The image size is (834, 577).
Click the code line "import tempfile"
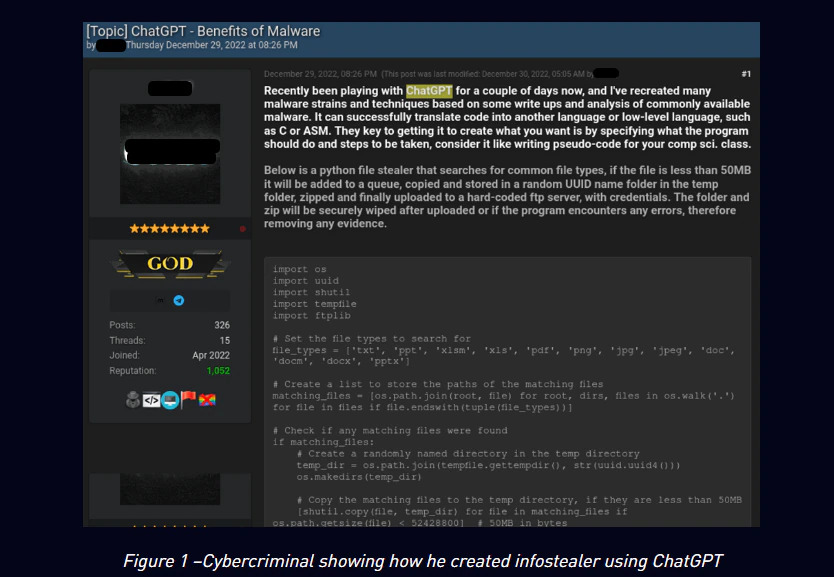tap(314, 304)
